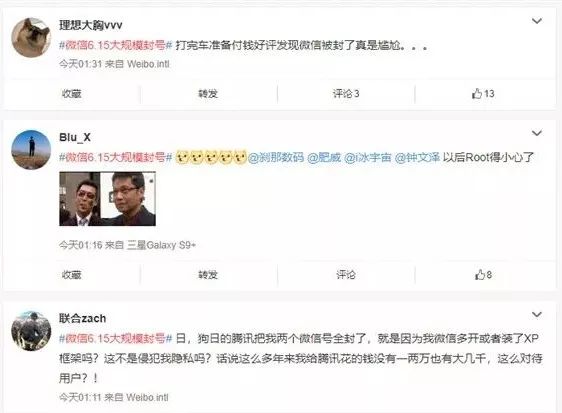This screenshot has width=562, height=413.
Task: Like the Blu_X post showing 8 likes
Action: coord(483,275)
